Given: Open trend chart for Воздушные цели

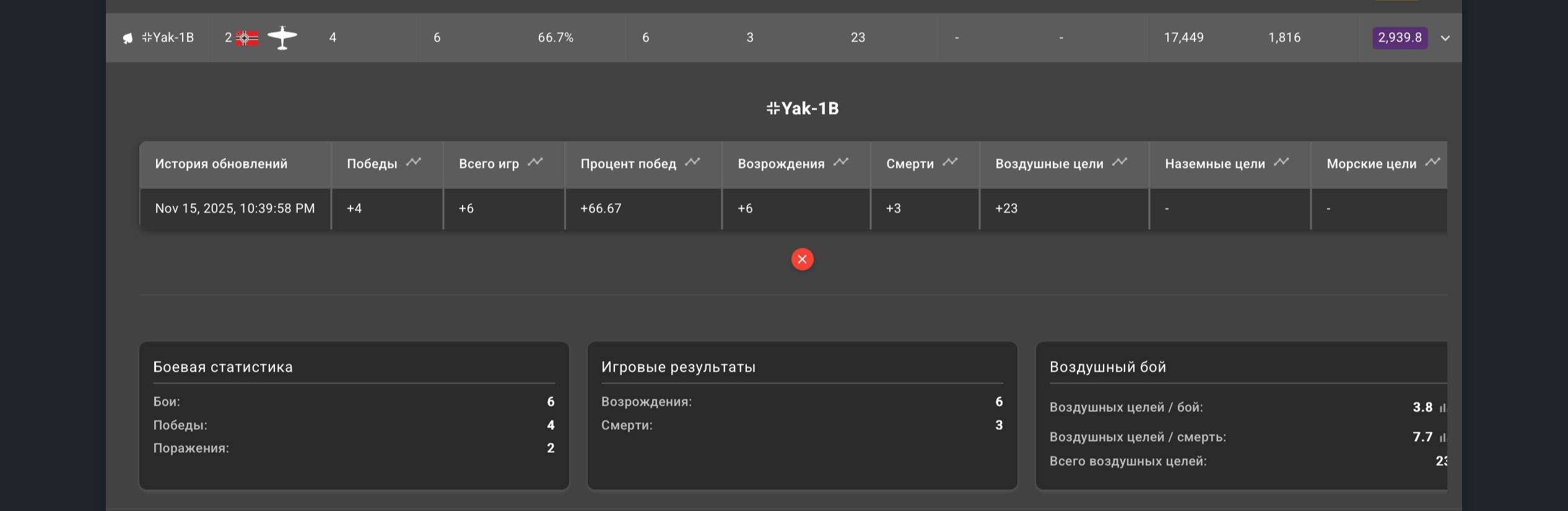Looking at the screenshot, I should point(1120,162).
